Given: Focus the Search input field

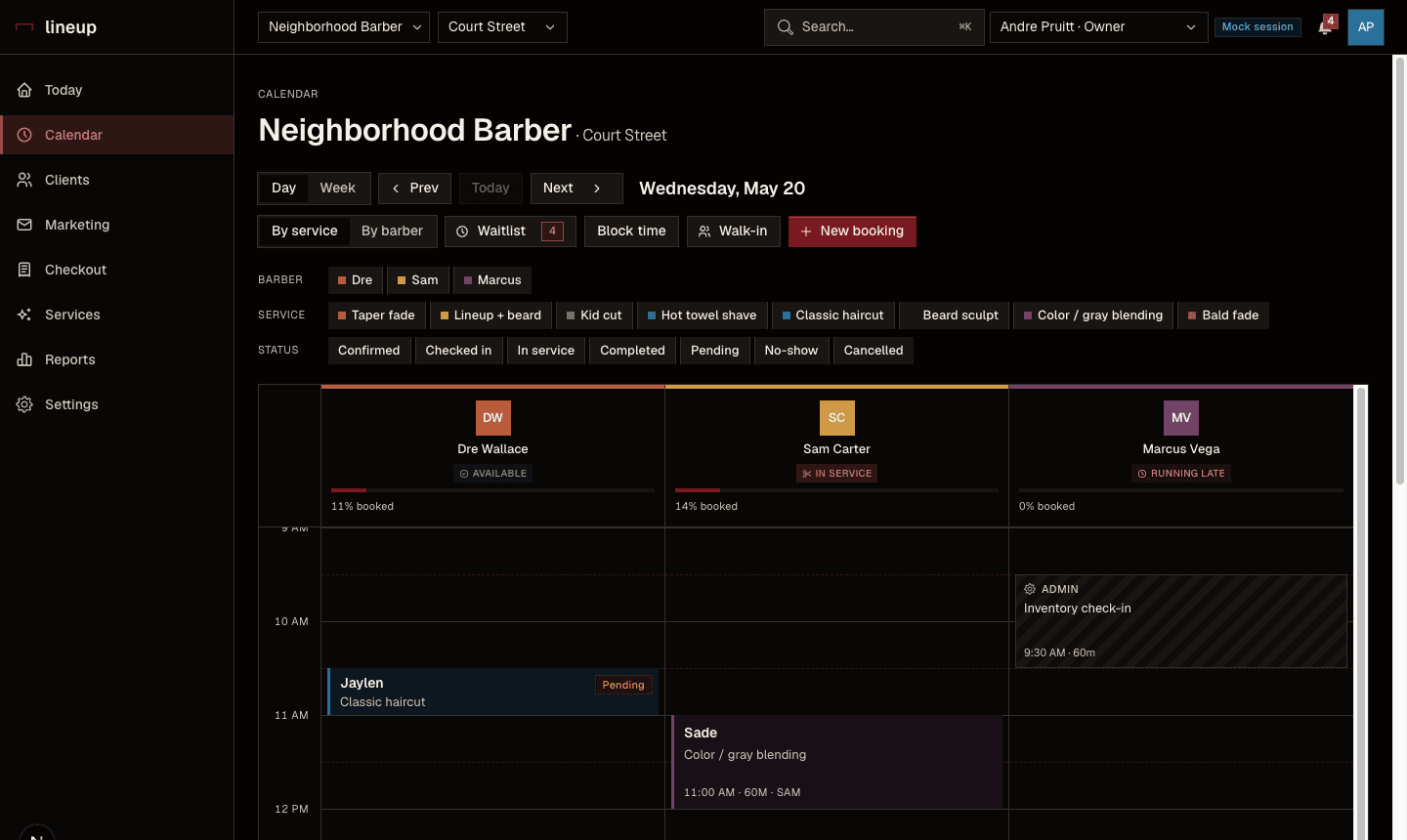Looking at the screenshot, I should tap(874, 27).
